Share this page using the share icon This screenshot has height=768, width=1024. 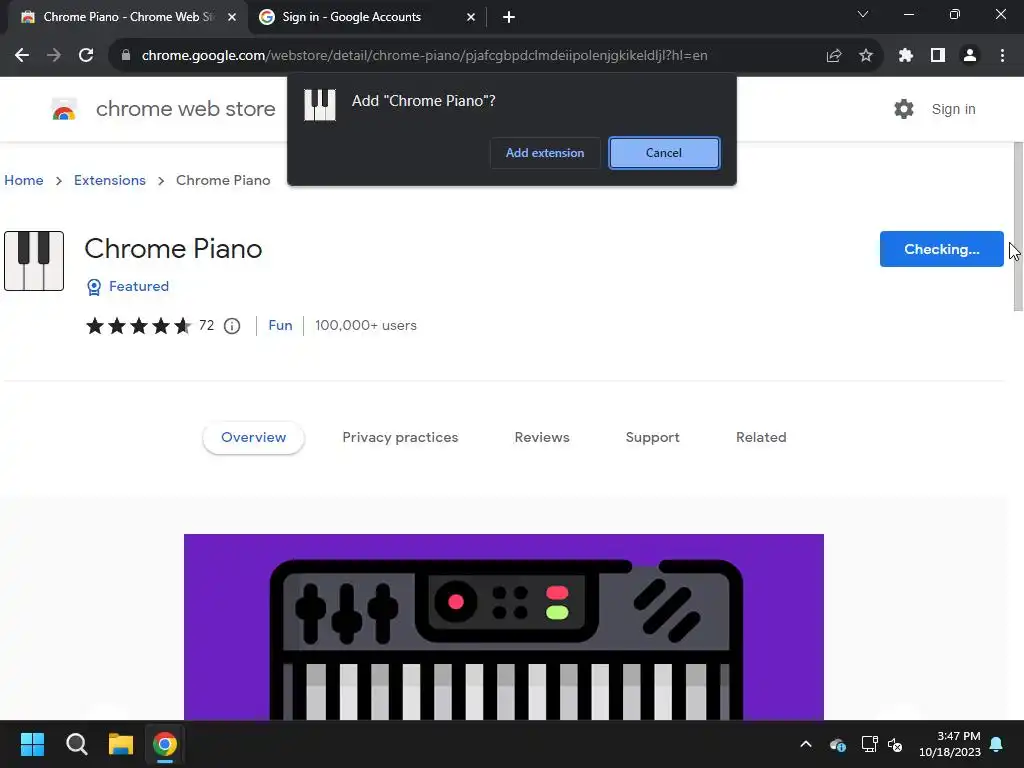[x=834, y=56]
